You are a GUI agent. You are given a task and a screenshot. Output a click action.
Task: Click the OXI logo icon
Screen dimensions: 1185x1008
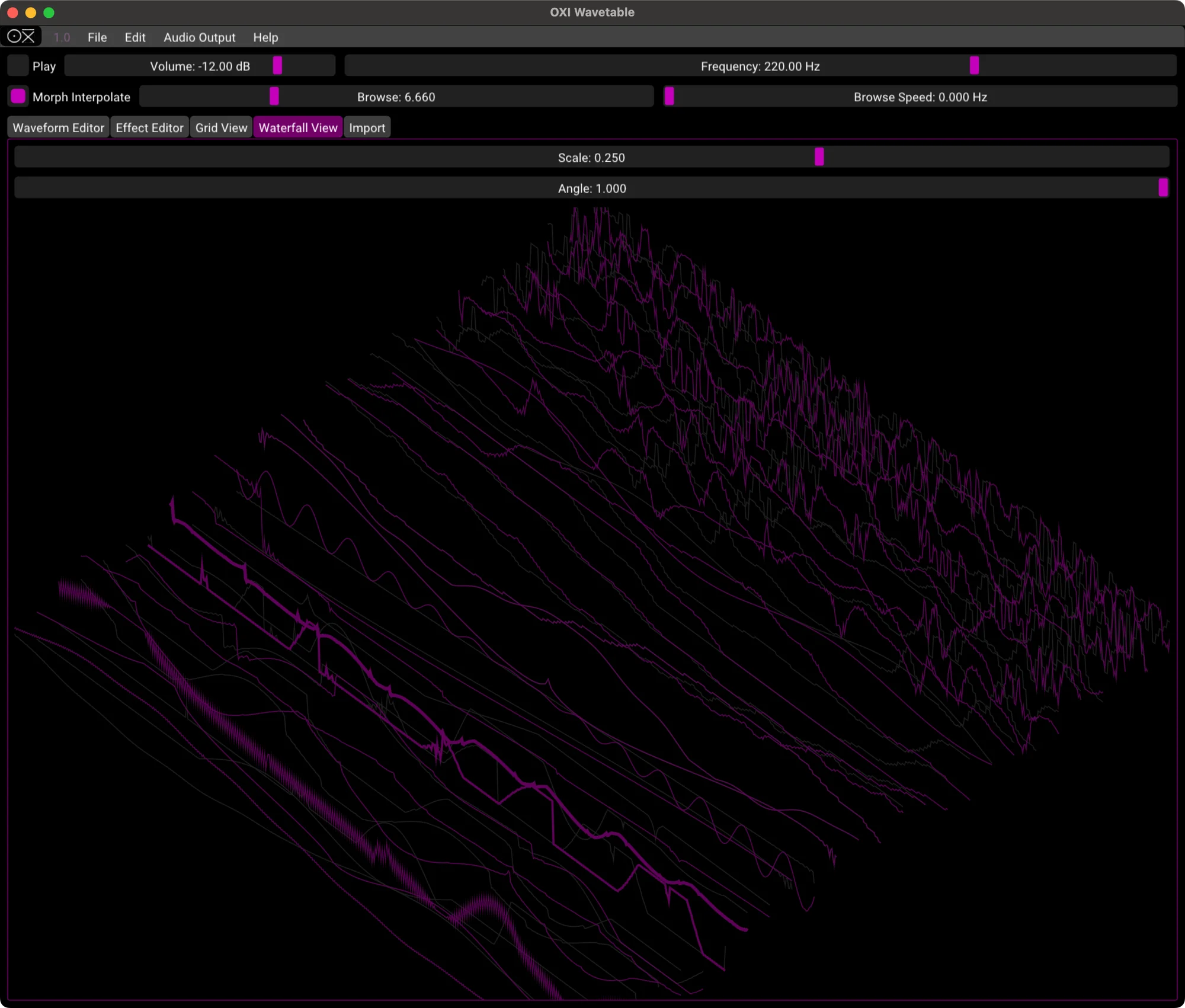pyautogui.click(x=21, y=36)
